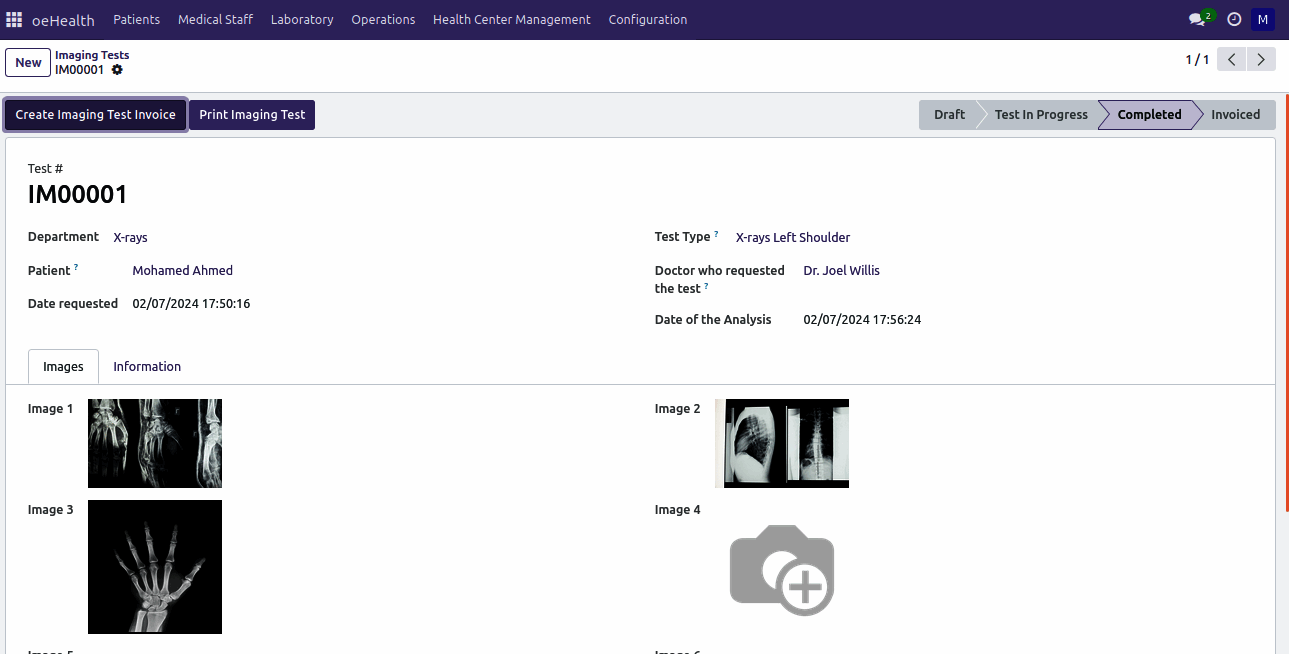Open the activities clock icon
The image size is (1289, 654).
tap(1234, 19)
